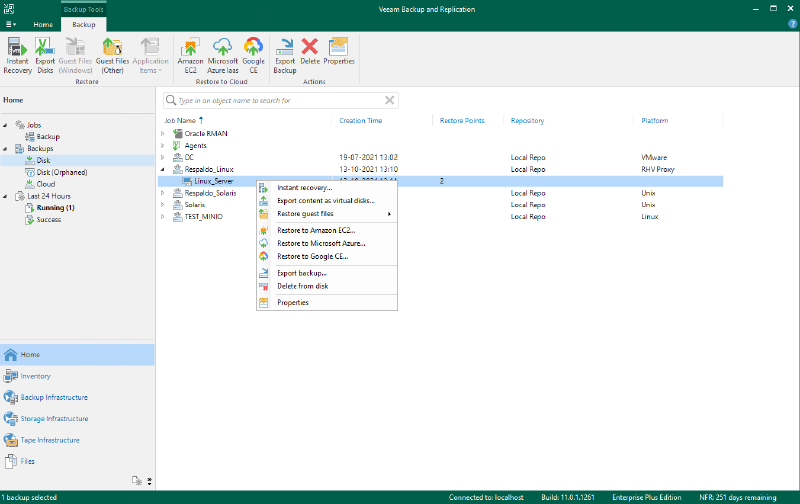Image resolution: width=800 pixels, height=504 pixels.
Task: Choose Delete from disk menu item
Action: coord(327,286)
